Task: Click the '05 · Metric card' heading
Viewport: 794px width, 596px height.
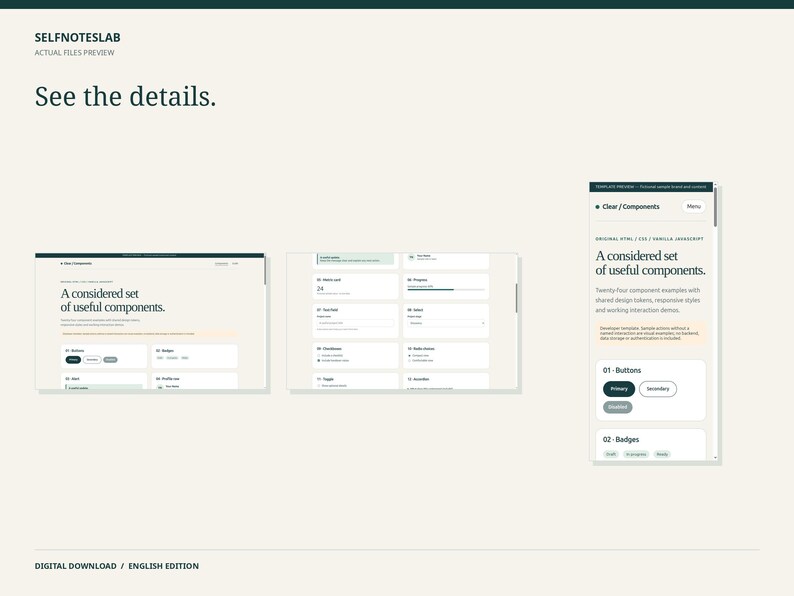Action: pyautogui.click(x=329, y=280)
